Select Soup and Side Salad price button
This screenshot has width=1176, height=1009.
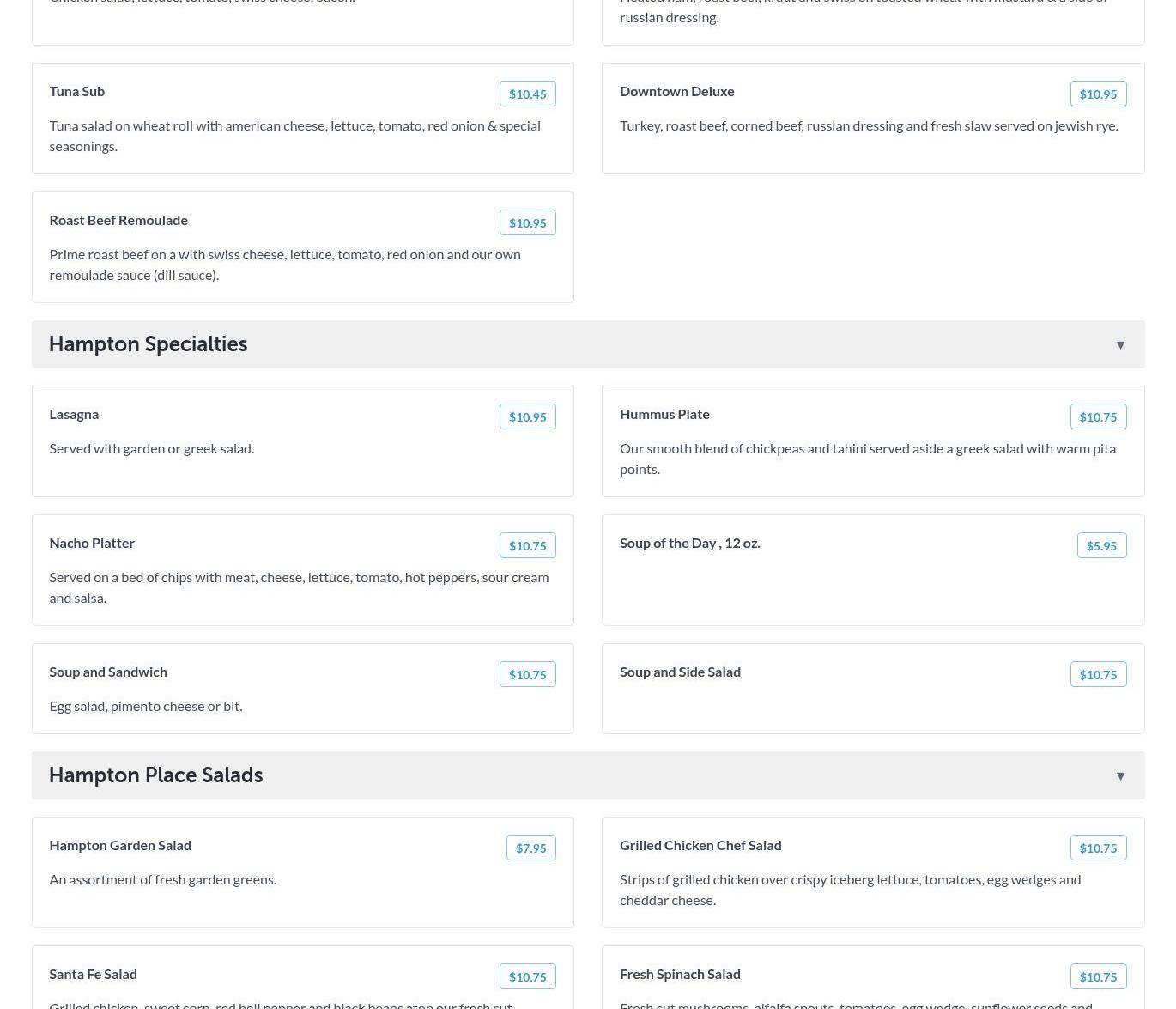[1098, 675]
